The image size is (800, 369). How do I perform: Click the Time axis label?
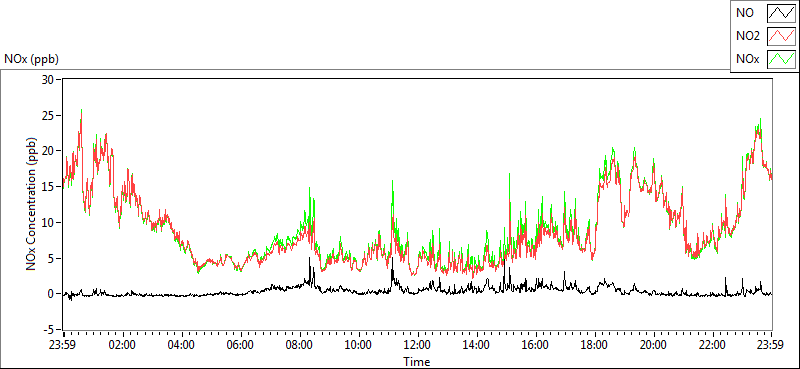(417, 362)
